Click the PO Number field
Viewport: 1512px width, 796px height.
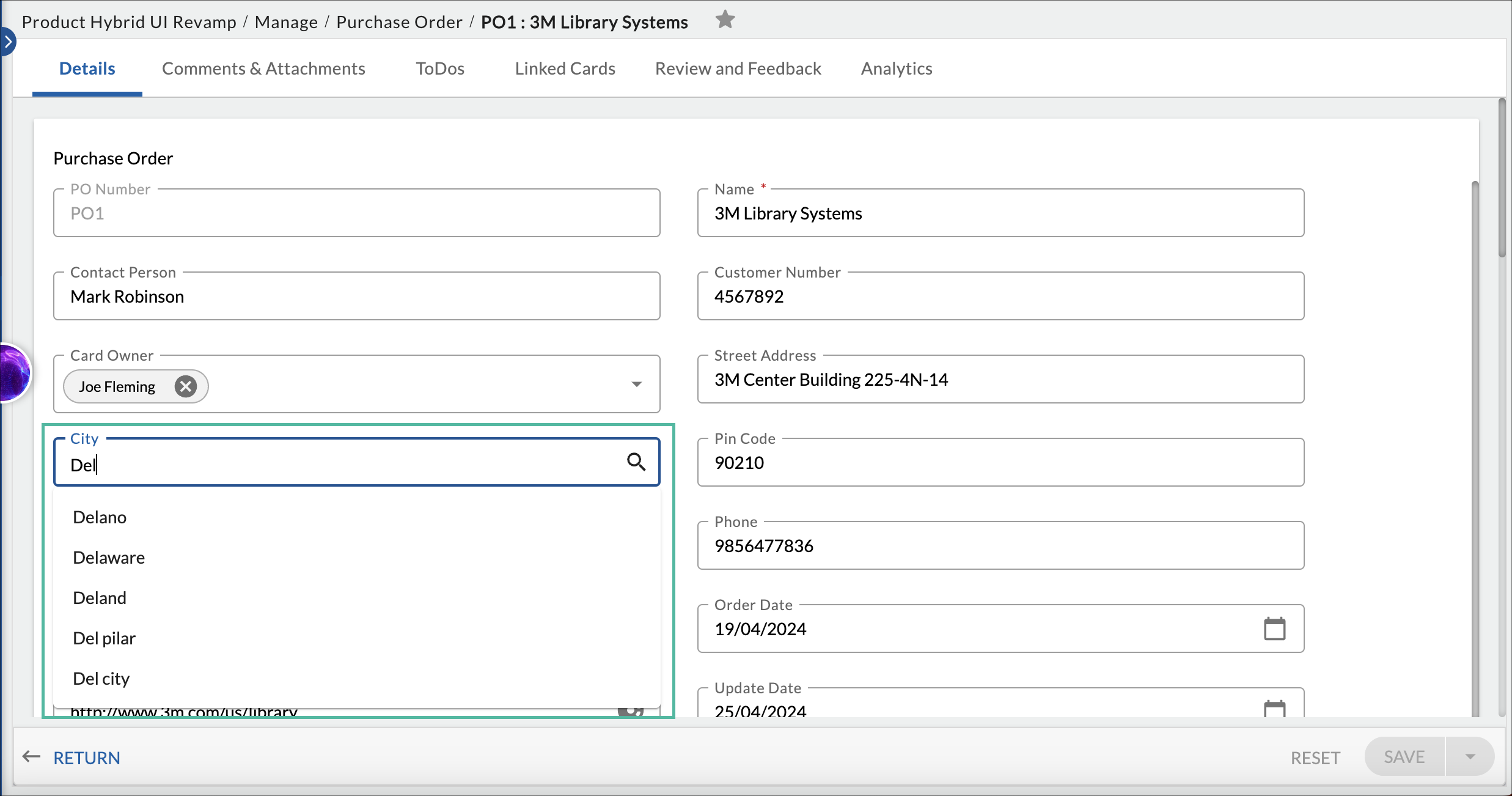[357, 213]
